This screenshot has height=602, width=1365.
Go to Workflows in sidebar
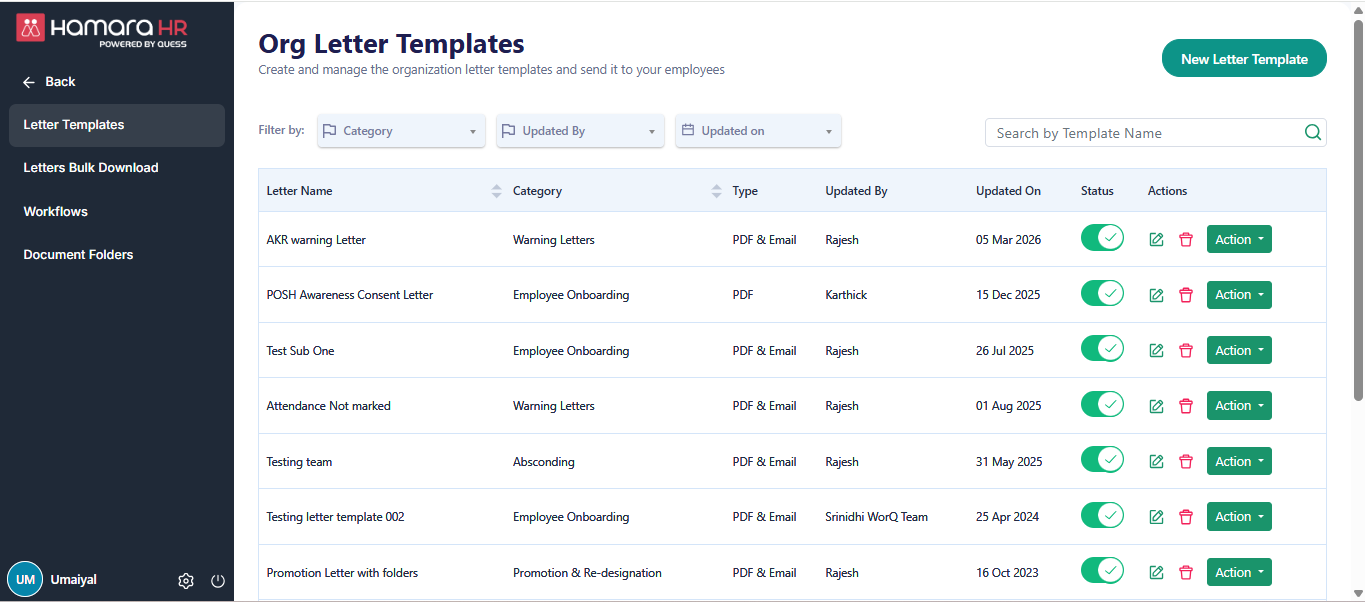[x=56, y=212]
